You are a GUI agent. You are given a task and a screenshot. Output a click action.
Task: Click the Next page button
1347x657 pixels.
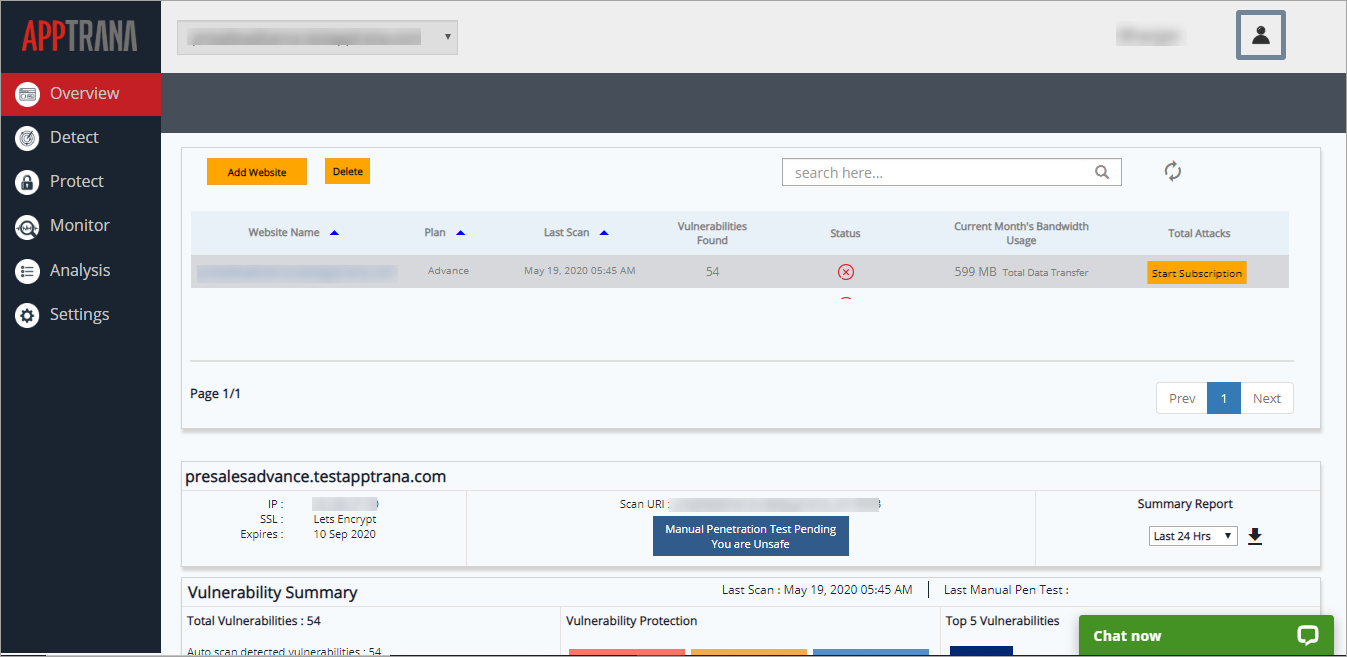tap(1267, 398)
